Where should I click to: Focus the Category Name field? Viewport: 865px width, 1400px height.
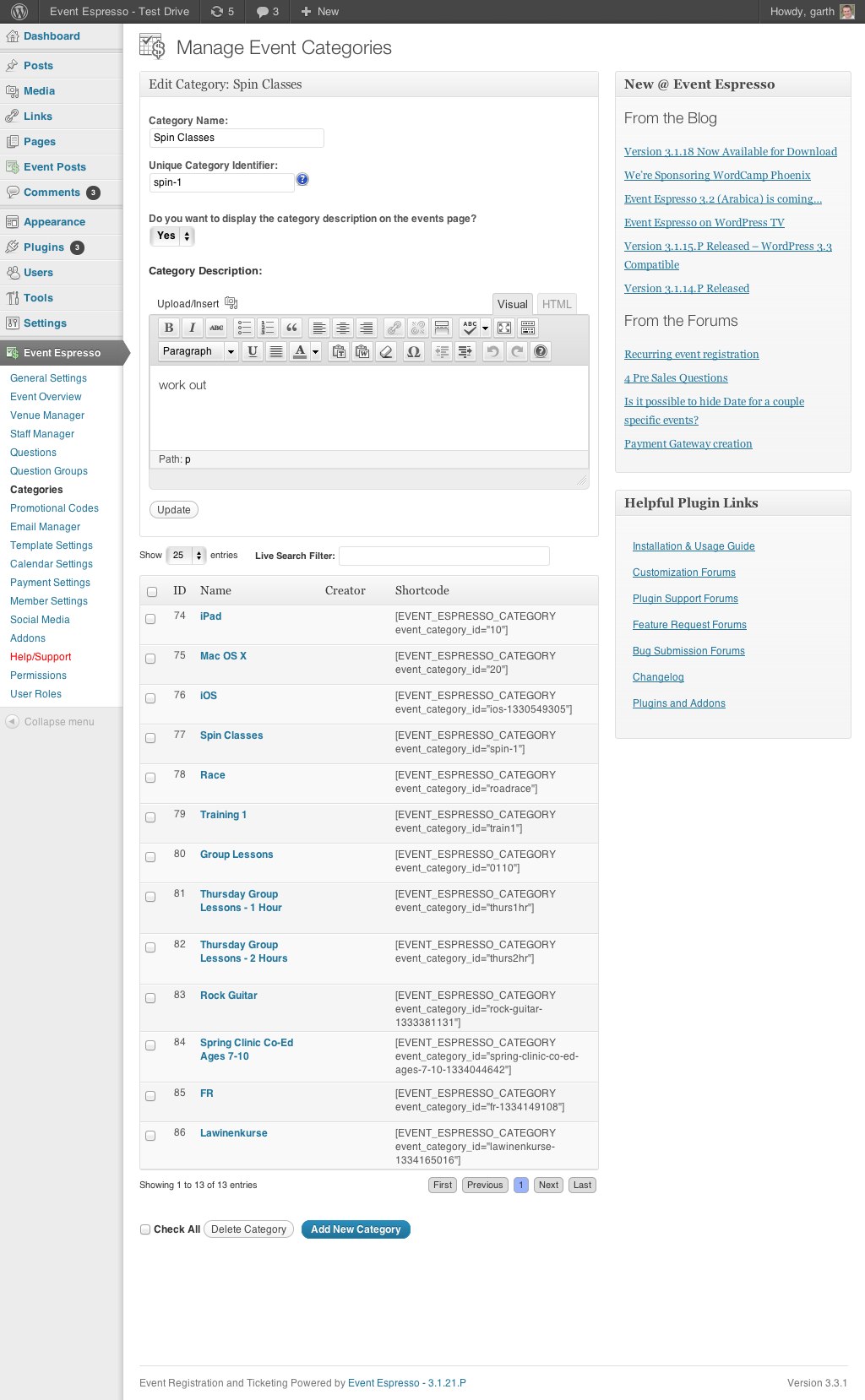237,138
